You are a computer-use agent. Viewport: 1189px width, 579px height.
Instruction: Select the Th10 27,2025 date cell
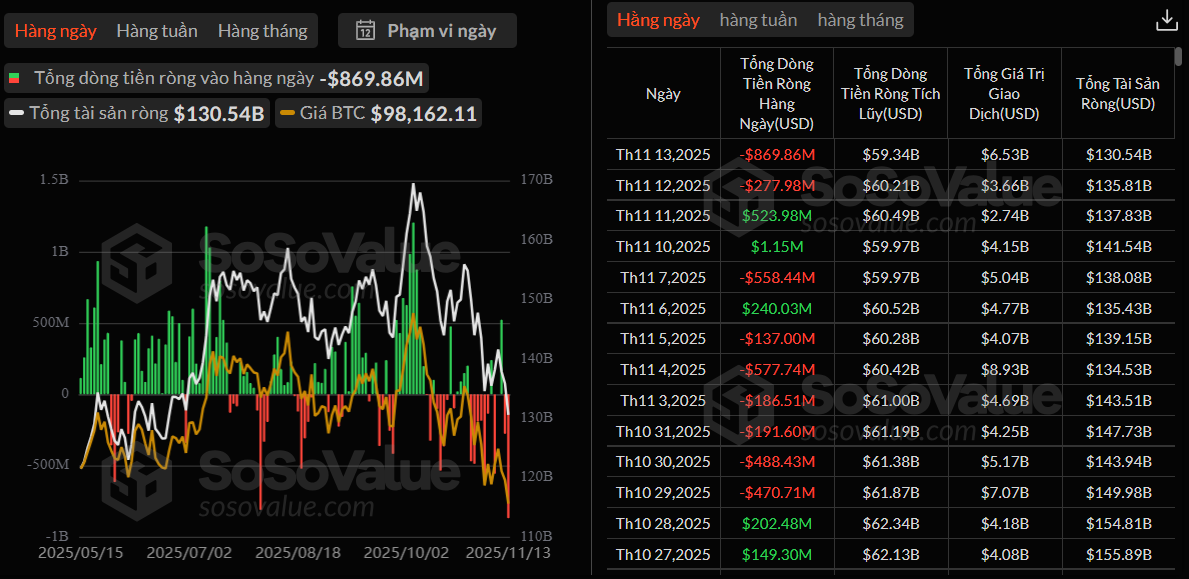(663, 555)
